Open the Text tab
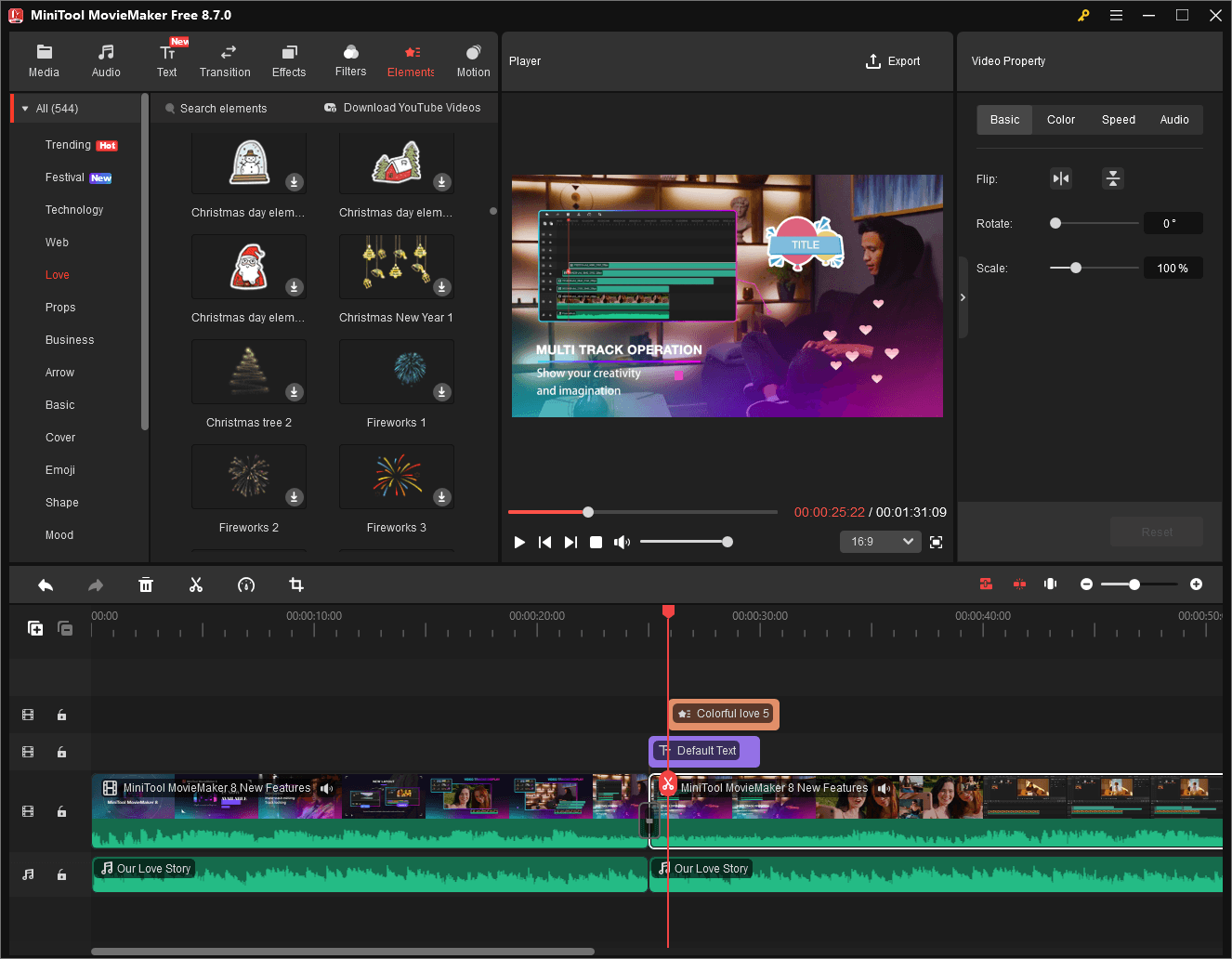1232x959 pixels. [x=167, y=61]
